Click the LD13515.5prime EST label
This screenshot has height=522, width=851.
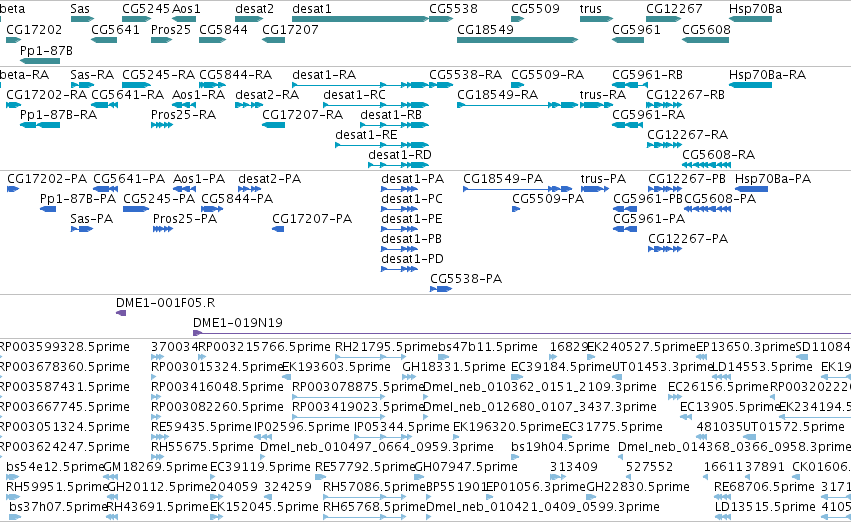click(x=765, y=506)
